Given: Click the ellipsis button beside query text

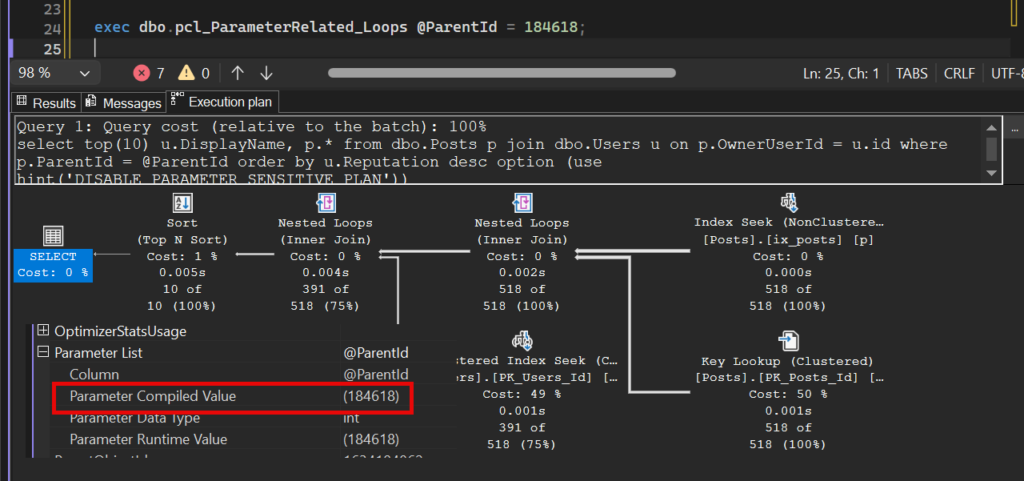Looking at the screenshot, I should 1015,129.
